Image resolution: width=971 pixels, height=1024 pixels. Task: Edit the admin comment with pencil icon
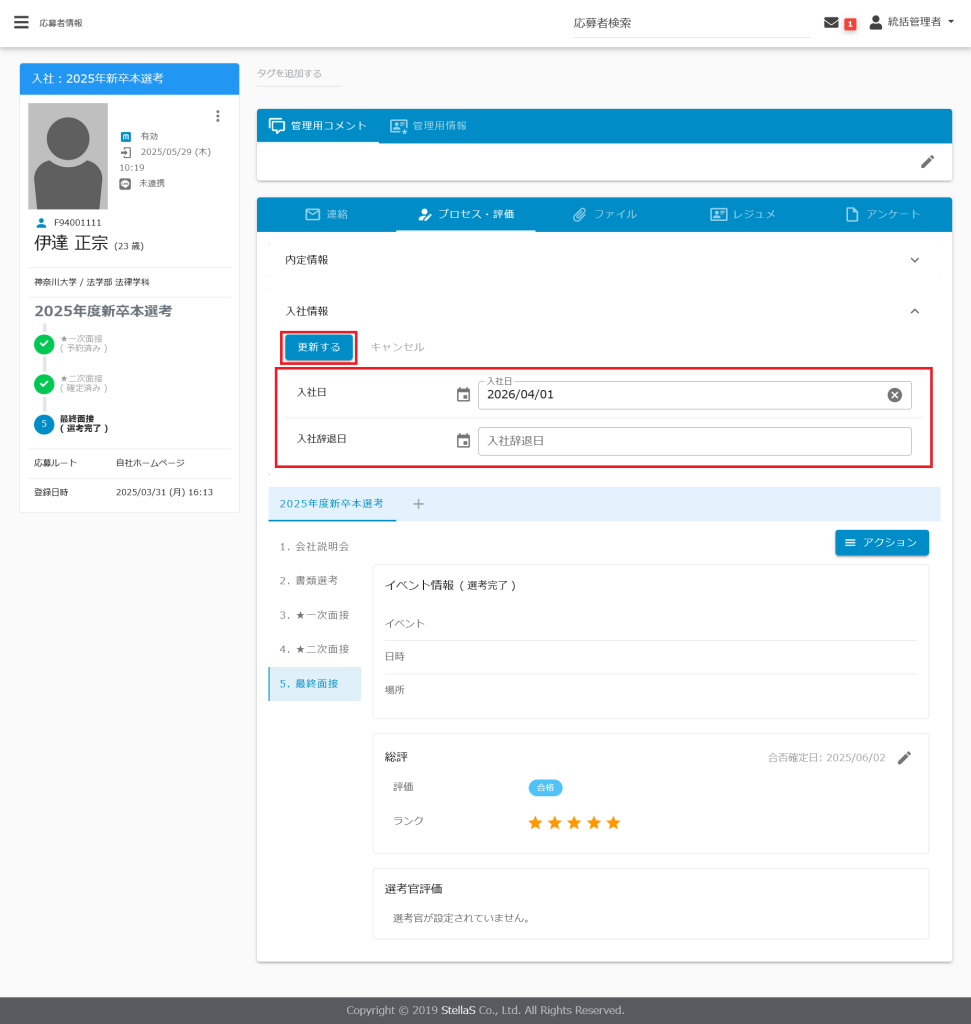[927, 162]
